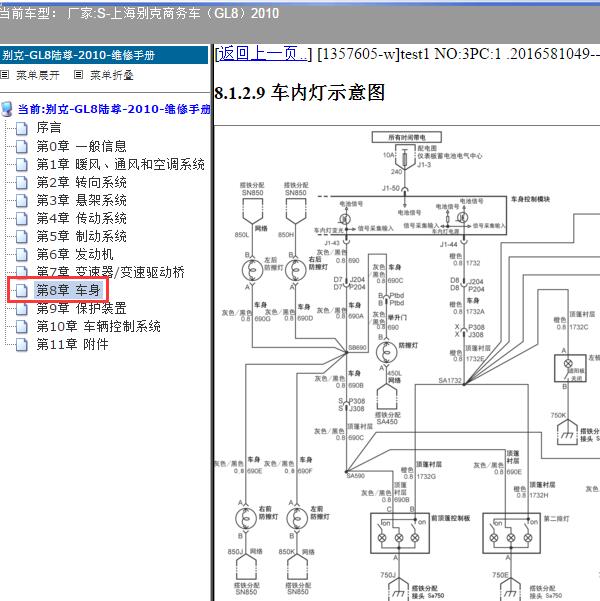Click the page icon beside 第9章
Image resolution: width=600 pixels, height=601 pixels.
click(22, 309)
